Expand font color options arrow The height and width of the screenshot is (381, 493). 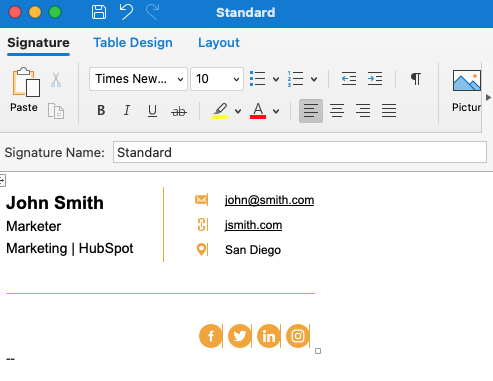(x=276, y=111)
